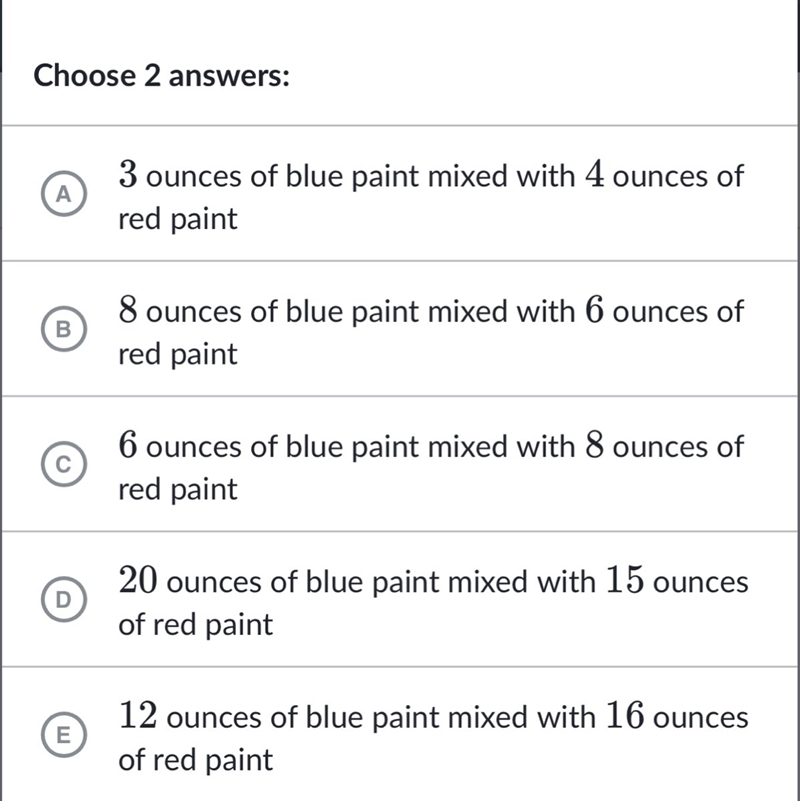
Task: Choose the 3 ounces blue, 4 ounces red option
Action: [400, 194]
